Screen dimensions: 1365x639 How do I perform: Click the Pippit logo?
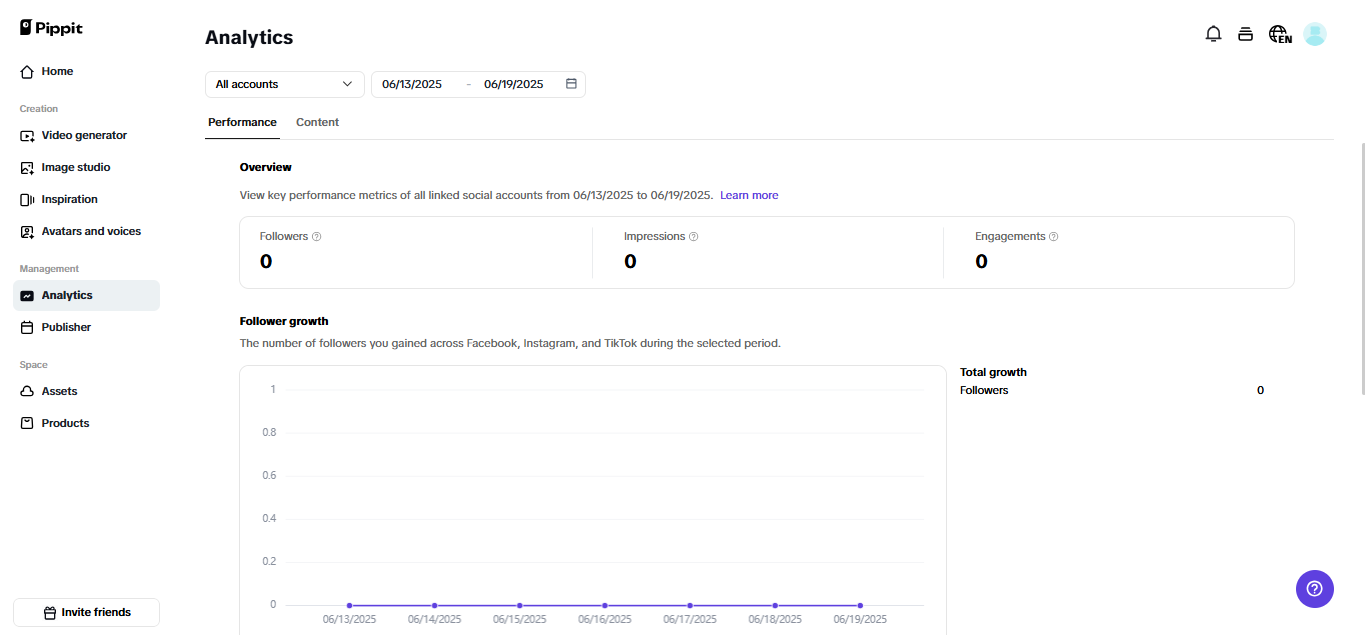pos(50,27)
